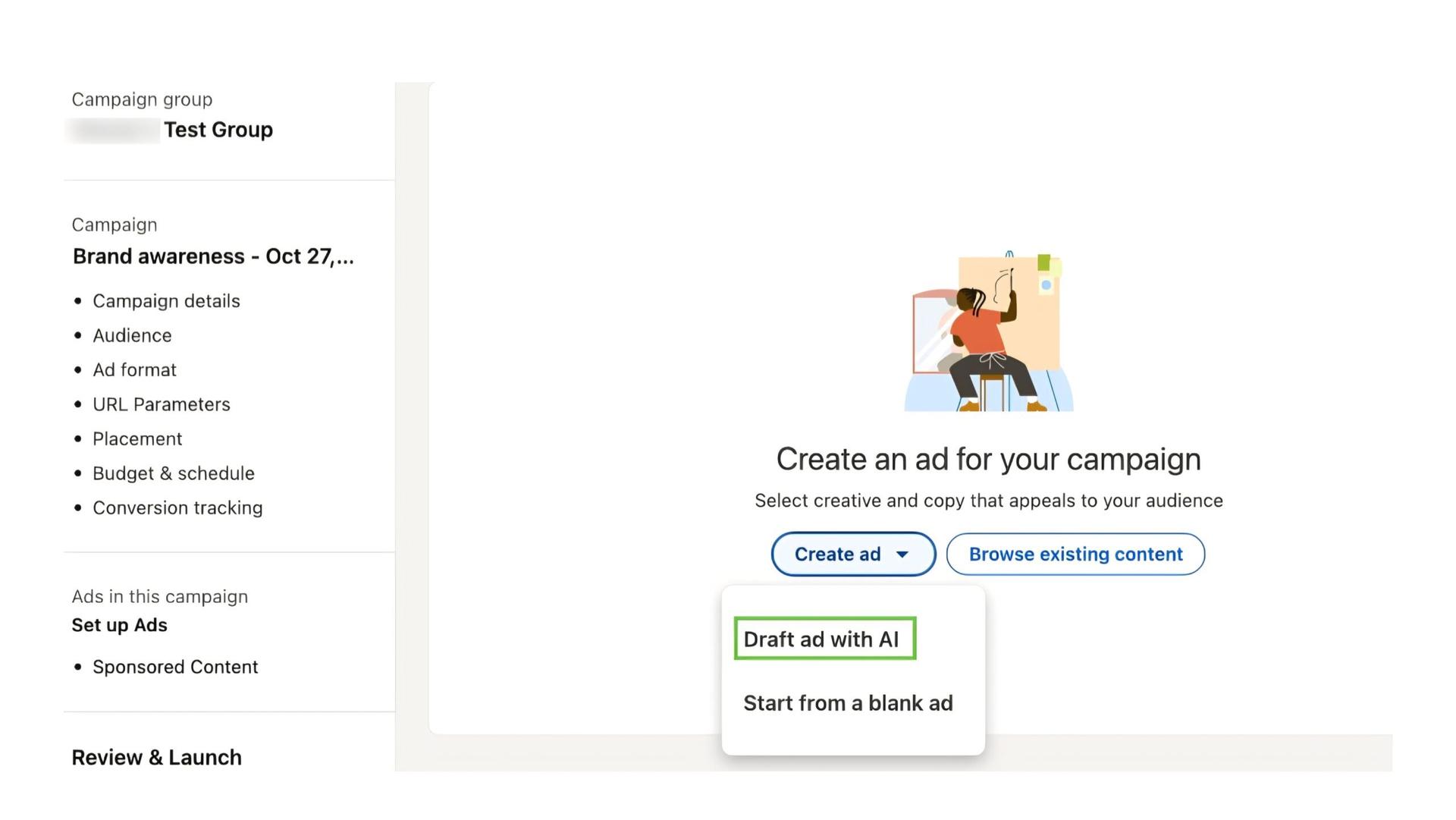Click the Create ad button label
1456x820 pixels.
tap(837, 555)
